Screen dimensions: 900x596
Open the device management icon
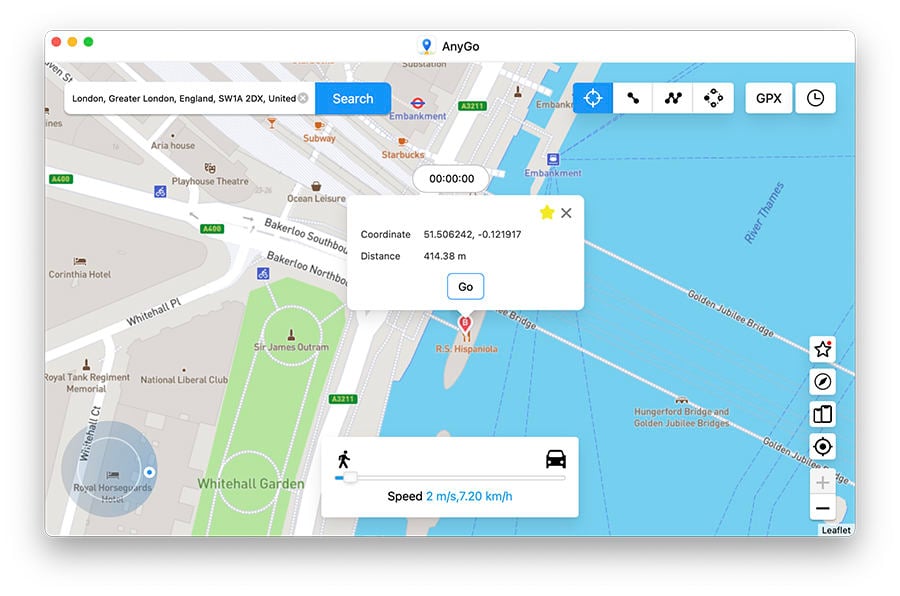[822, 414]
